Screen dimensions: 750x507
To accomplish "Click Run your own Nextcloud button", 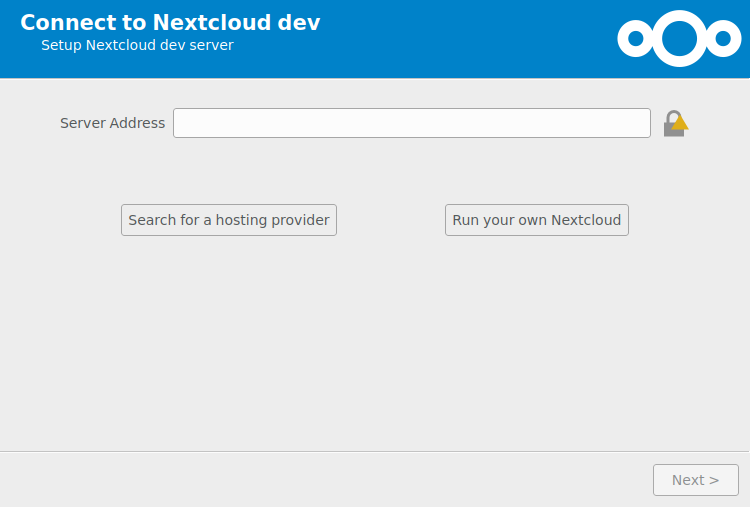I will [537, 220].
